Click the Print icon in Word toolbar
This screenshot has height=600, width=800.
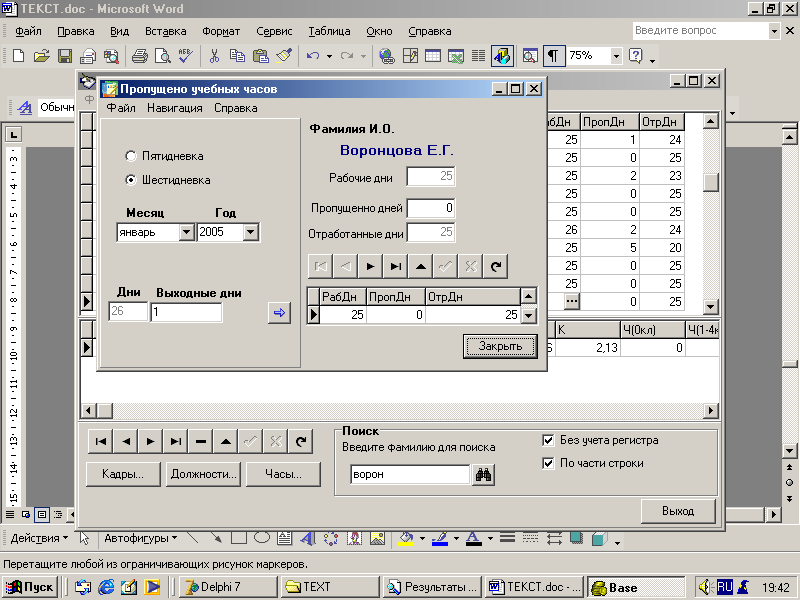(x=140, y=56)
